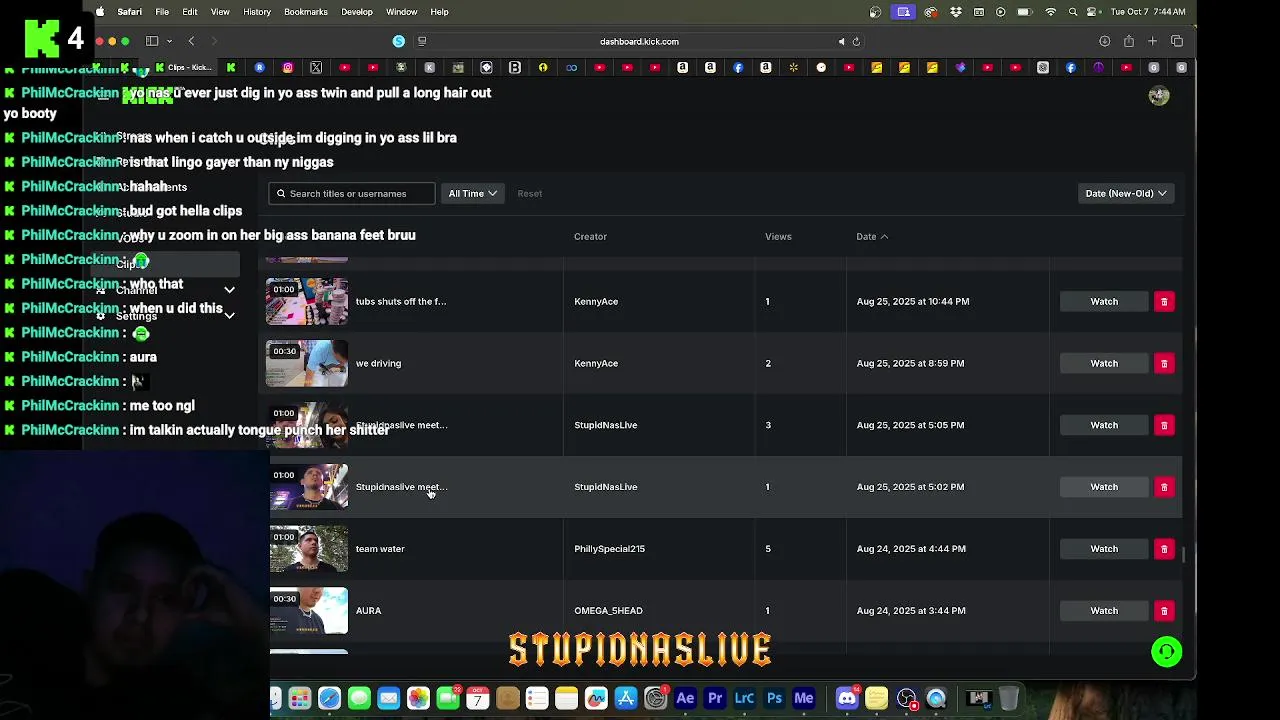
Task: Open Spotlight search in menu bar
Action: (1073, 12)
